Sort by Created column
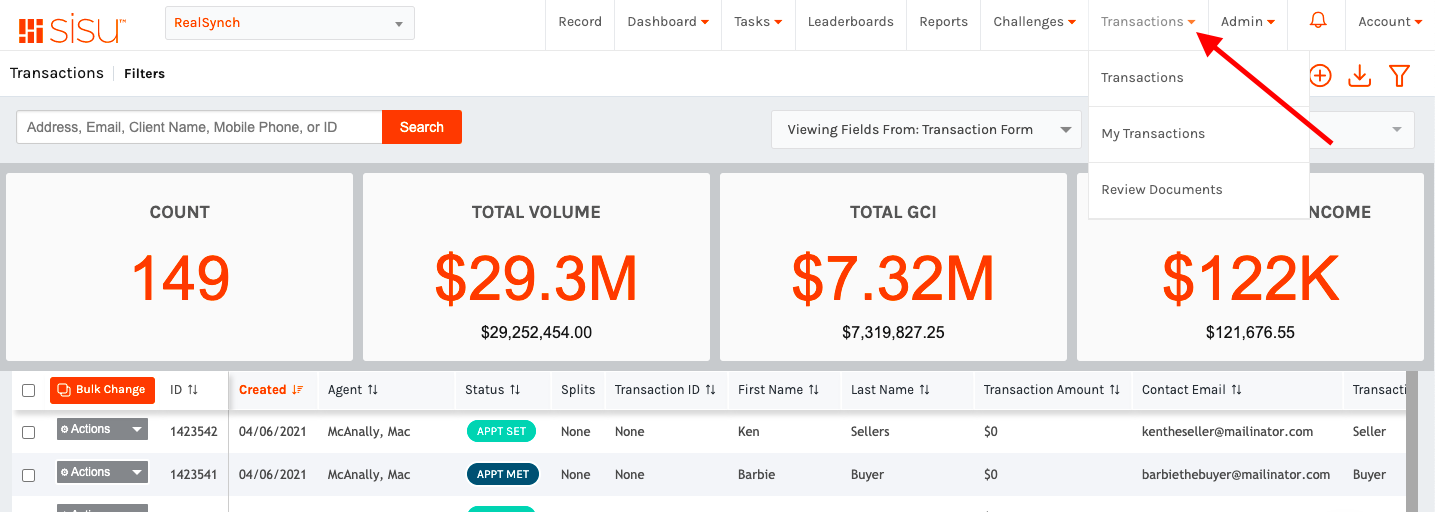This screenshot has height=512, width=1435. click(x=271, y=390)
